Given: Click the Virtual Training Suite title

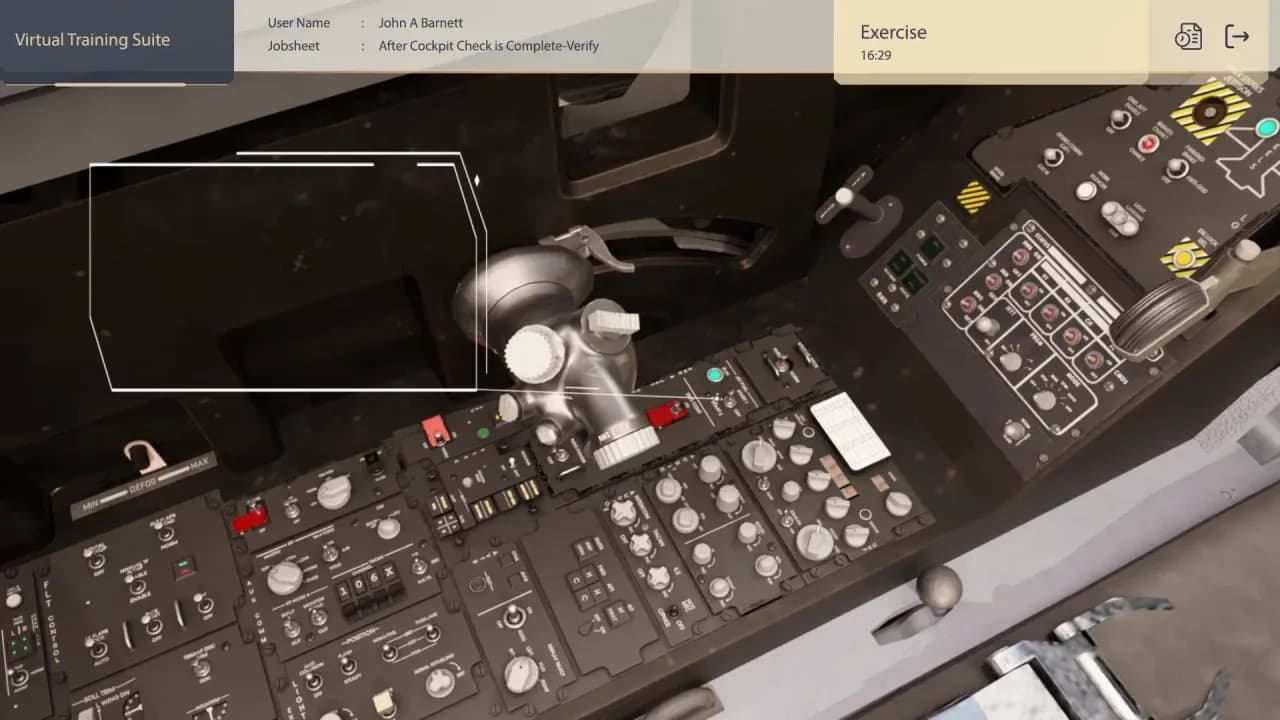Looking at the screenshot, I should 92,40.
